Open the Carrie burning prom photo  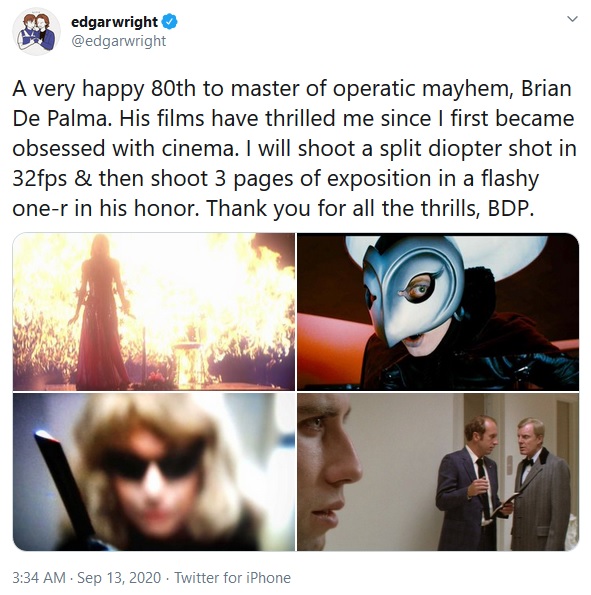tap(154, 312)
